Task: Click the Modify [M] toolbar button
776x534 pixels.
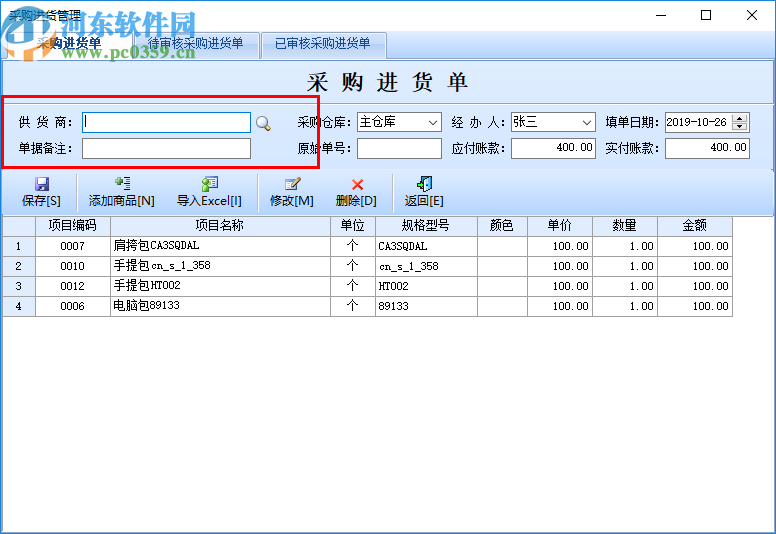Action: coord(291,193)
